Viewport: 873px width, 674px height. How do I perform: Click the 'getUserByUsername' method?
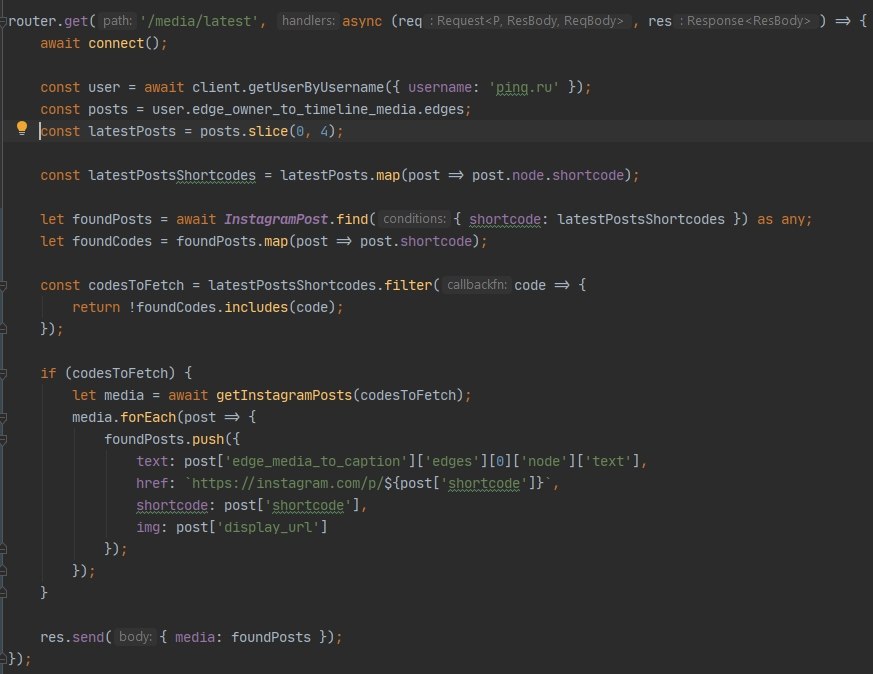click(316, 87)
